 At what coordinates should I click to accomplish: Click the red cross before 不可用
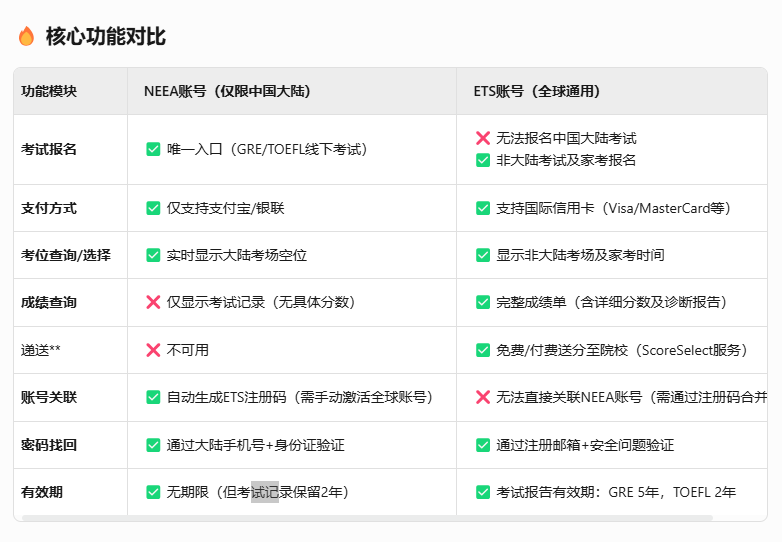point(153,350)
